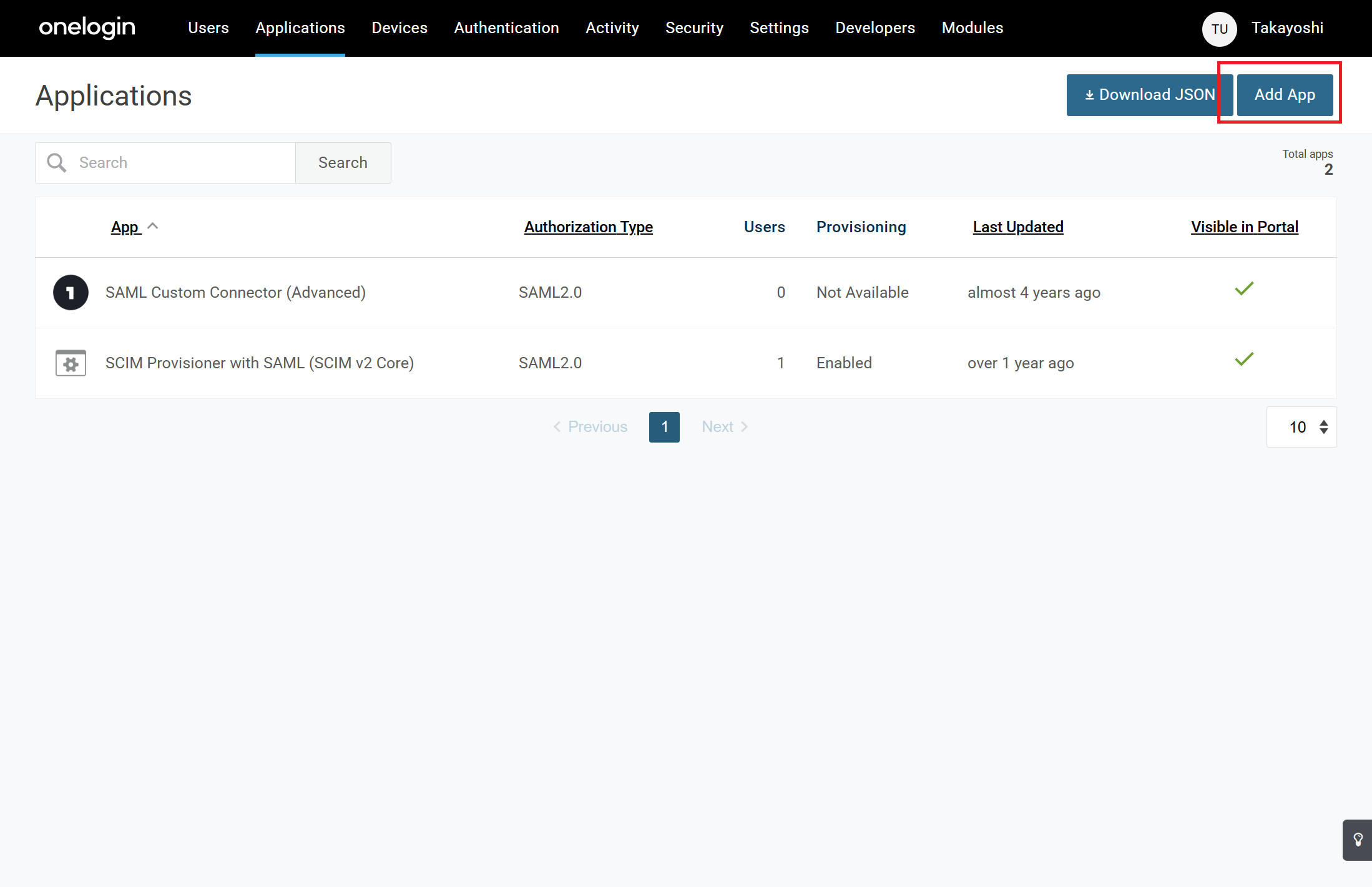Click the lightbulb help icon
Image resolution: width=1372 pixels, height=887 pixels.
point(1358,840)
